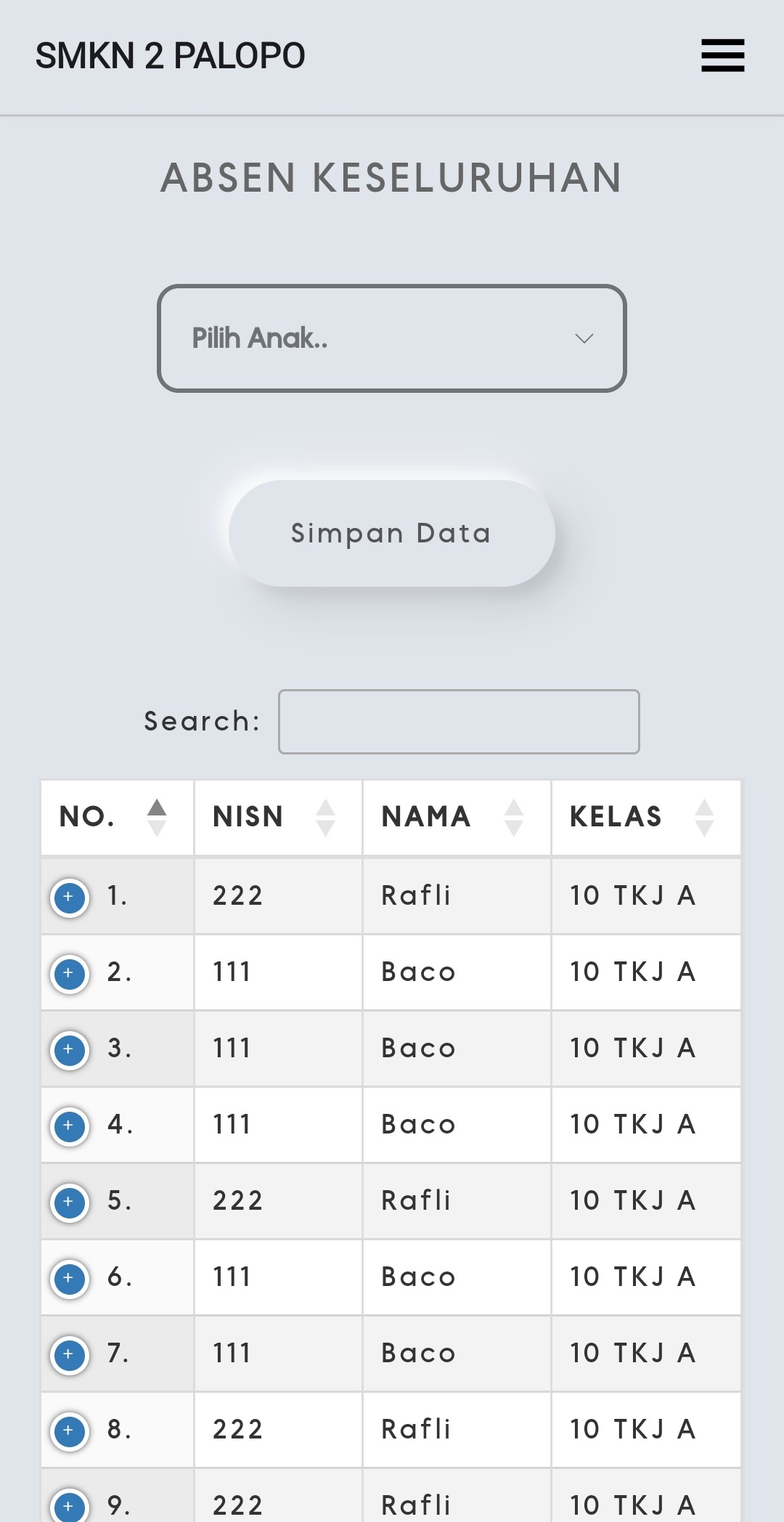Sort table by NISN column
The width and height of the screenshot is (784, 1522).
(277, 817)
